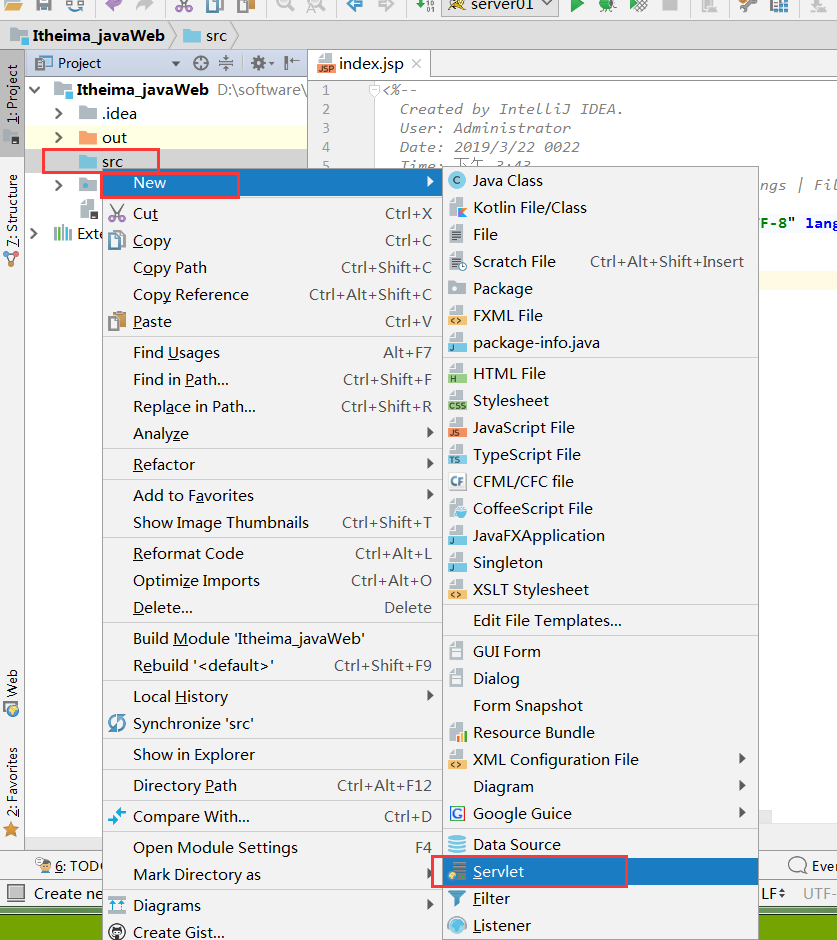Create a new HTML File
The image size is (837, 940).
point(600,373)
